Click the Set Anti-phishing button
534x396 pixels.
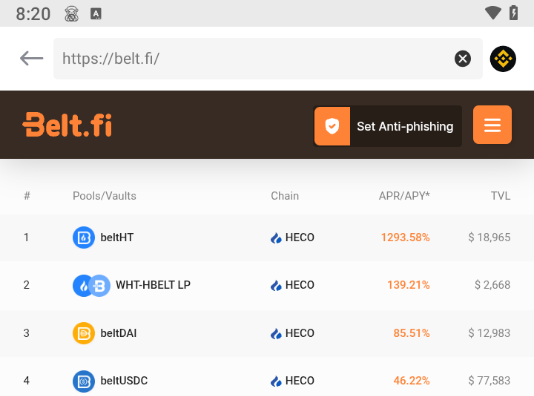coord(388,126)
